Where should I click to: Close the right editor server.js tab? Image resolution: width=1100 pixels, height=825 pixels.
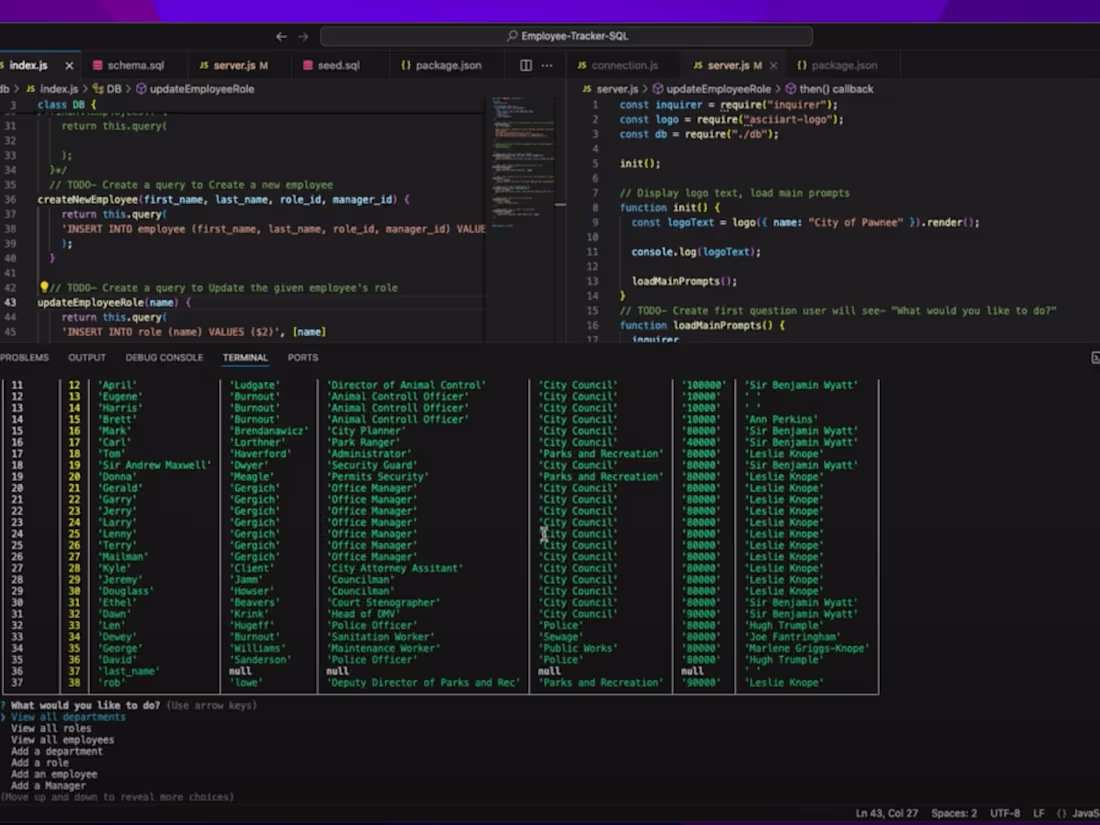(x=774, y=65)
